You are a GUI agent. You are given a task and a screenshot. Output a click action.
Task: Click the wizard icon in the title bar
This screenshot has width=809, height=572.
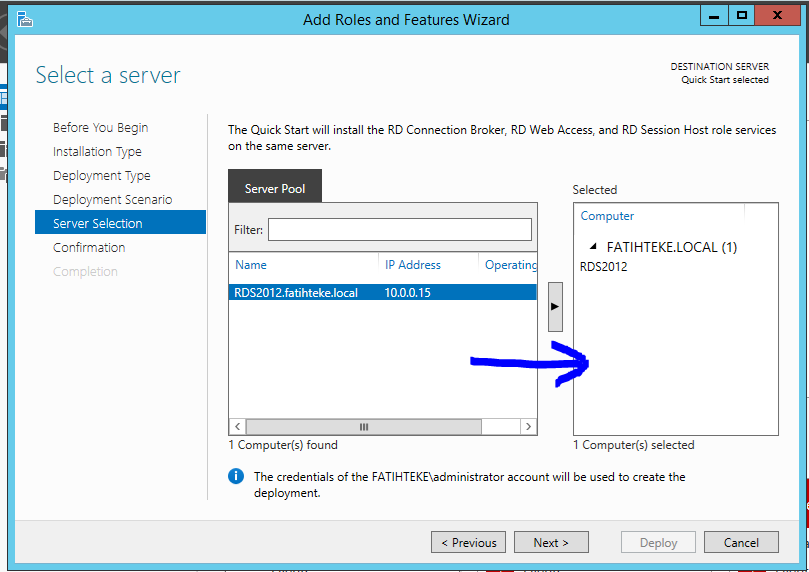(x=24, y=20)
